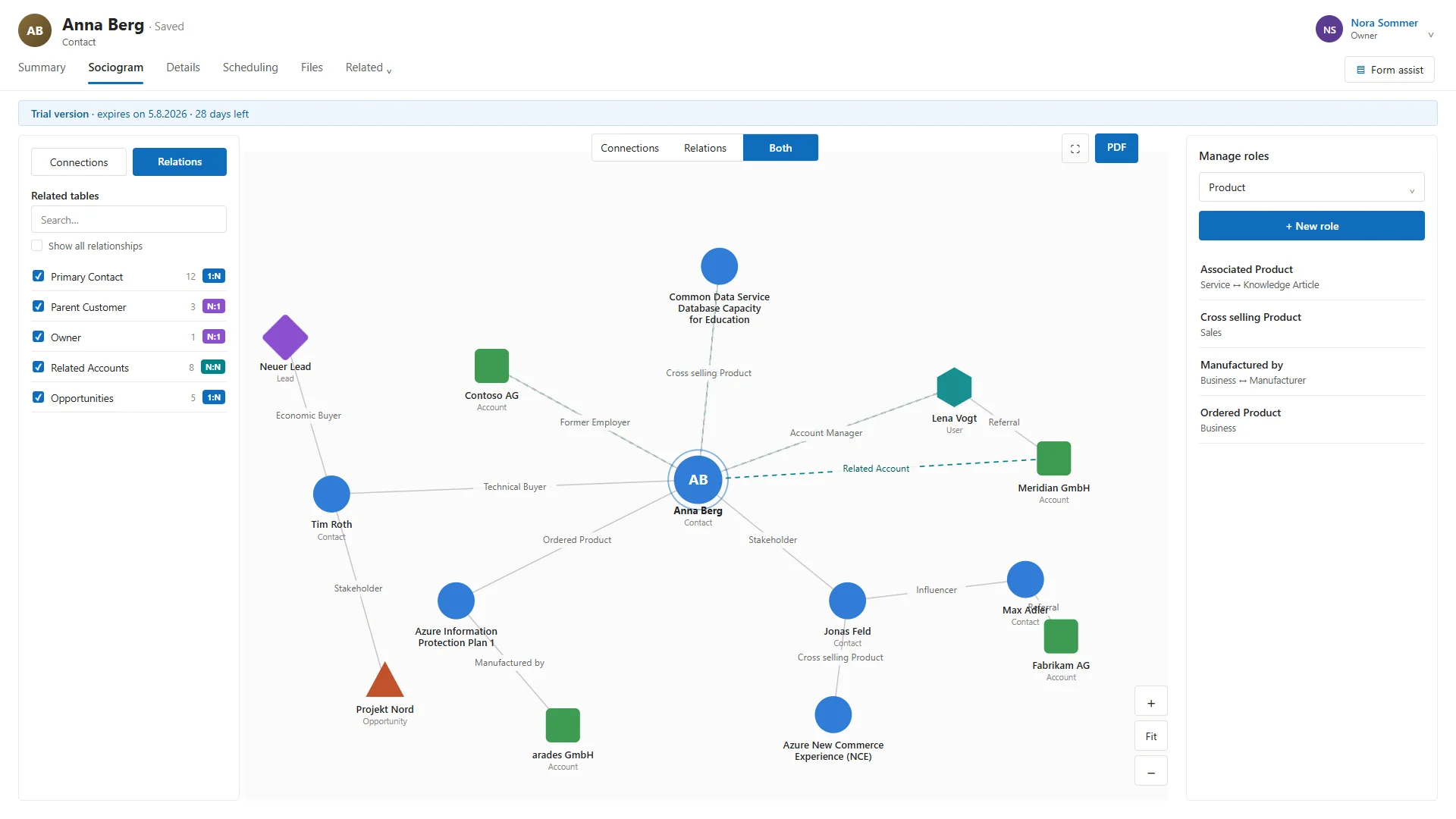The width and height of the screenshot is (1456, 819).
Task: Click the Tim Roth contact node
Action: (331, 494)
